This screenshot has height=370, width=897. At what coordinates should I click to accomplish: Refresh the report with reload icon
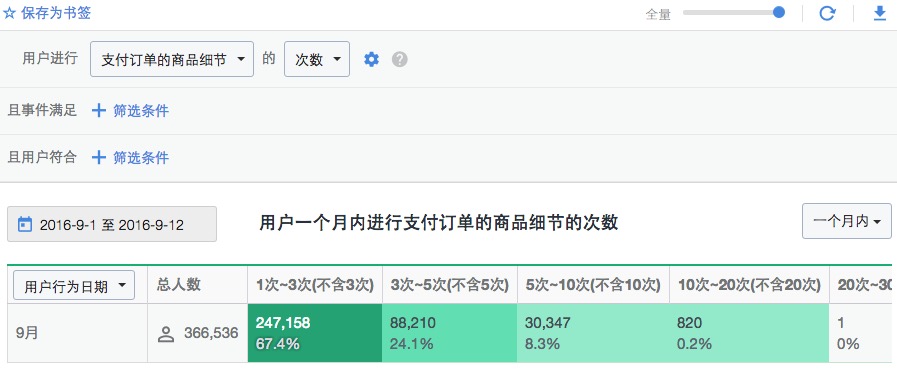click(x=827, y=13)
